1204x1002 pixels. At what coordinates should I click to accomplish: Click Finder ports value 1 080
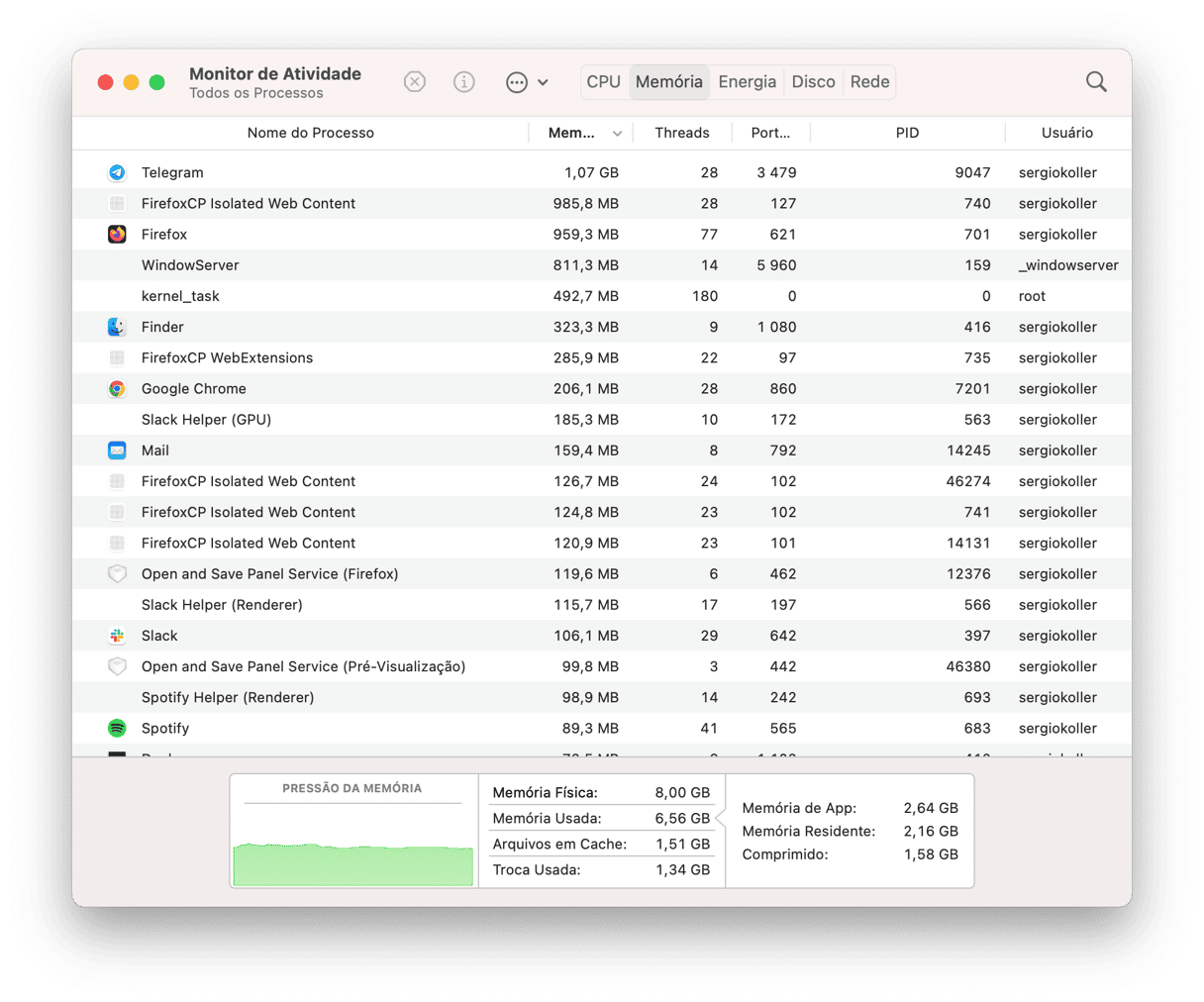coord(776,327)
